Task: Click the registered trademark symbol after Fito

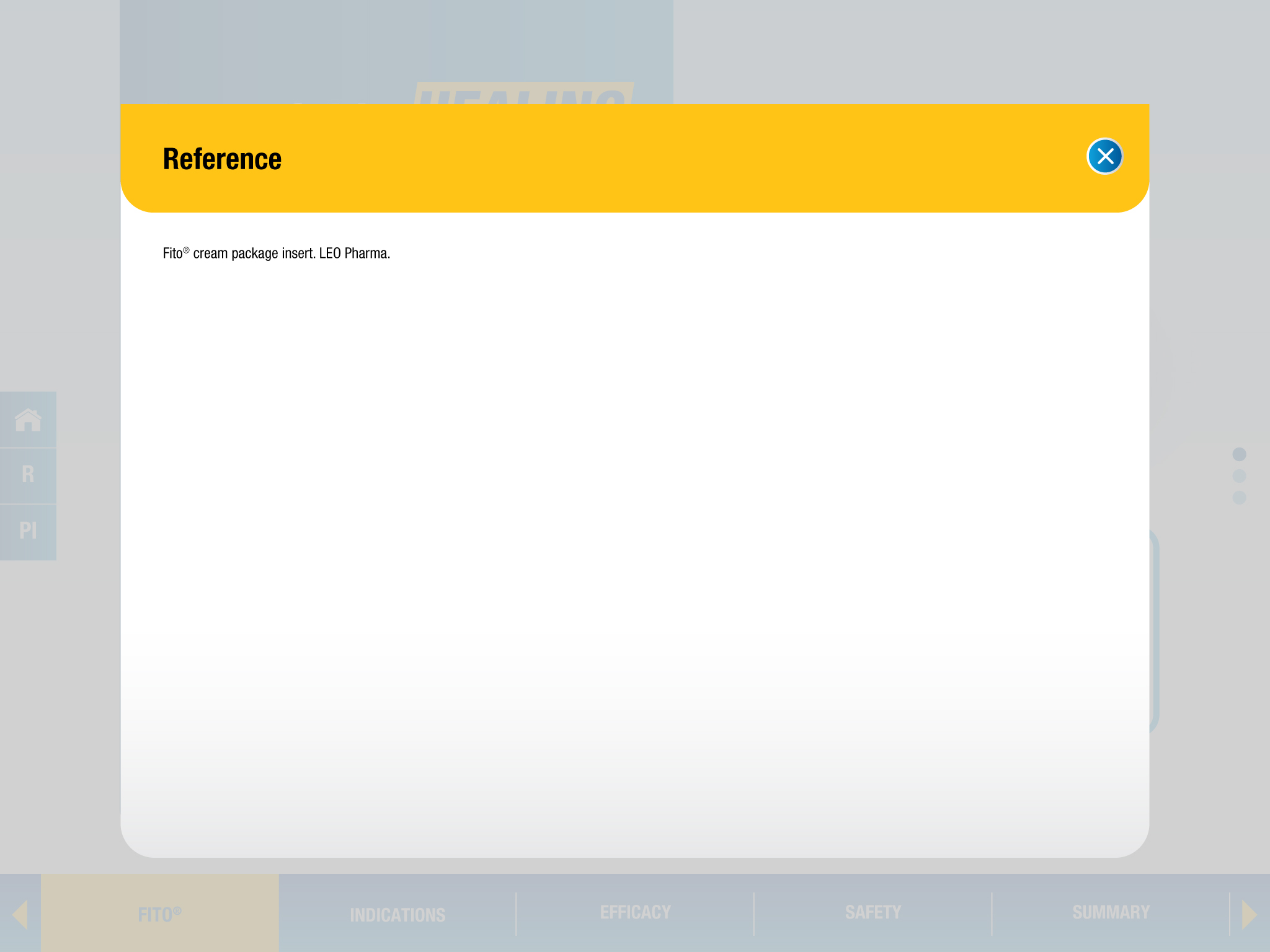Action: 186,250
